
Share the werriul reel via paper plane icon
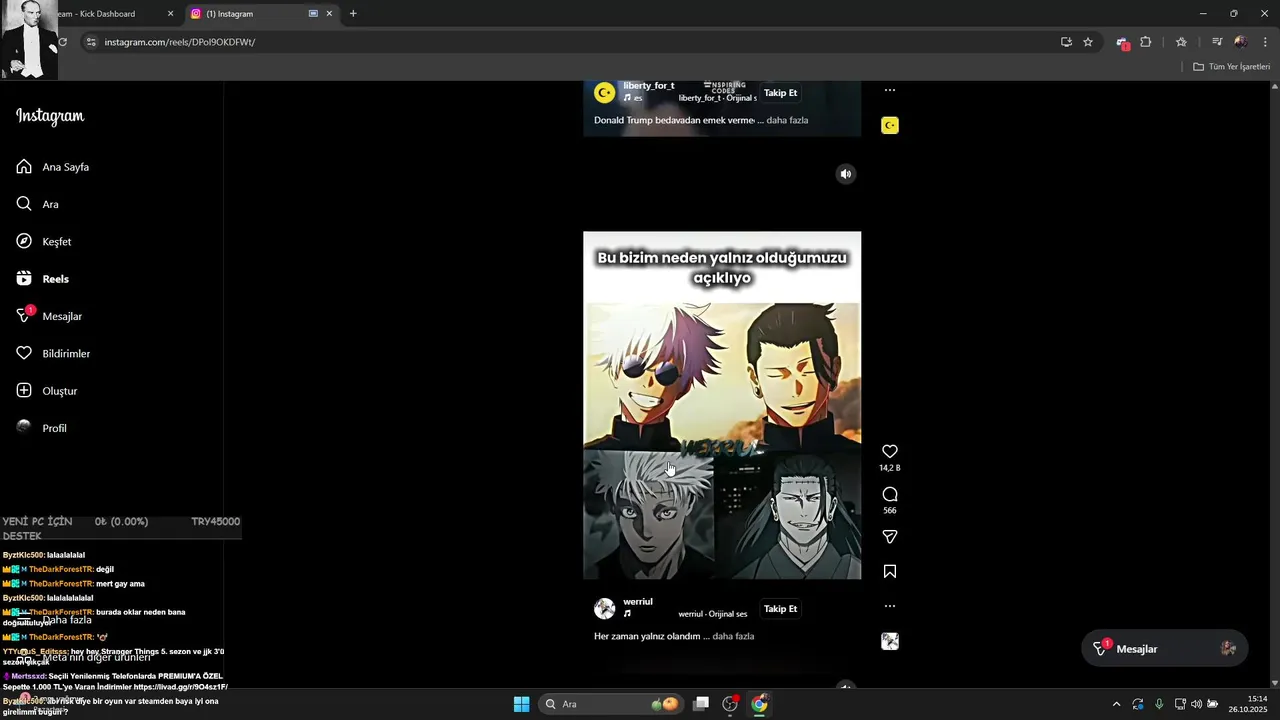(x=890, y=537)
